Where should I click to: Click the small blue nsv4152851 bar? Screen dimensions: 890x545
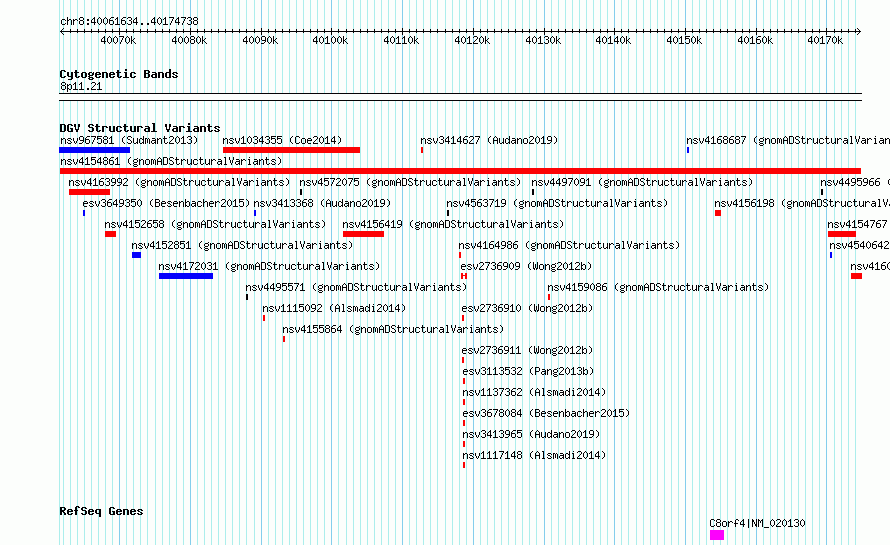136,255
